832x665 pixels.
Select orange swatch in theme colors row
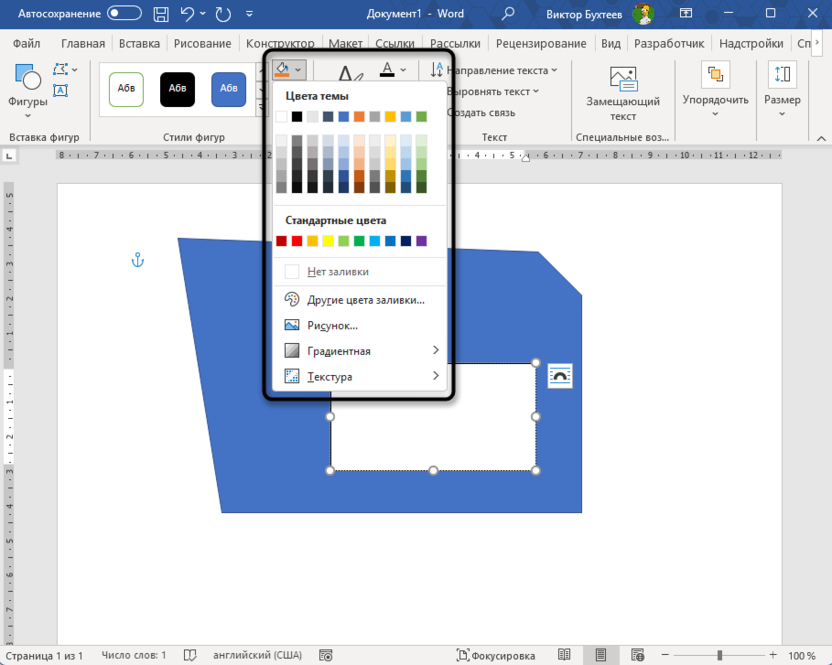pyautogui.click(x=359, y=117)
